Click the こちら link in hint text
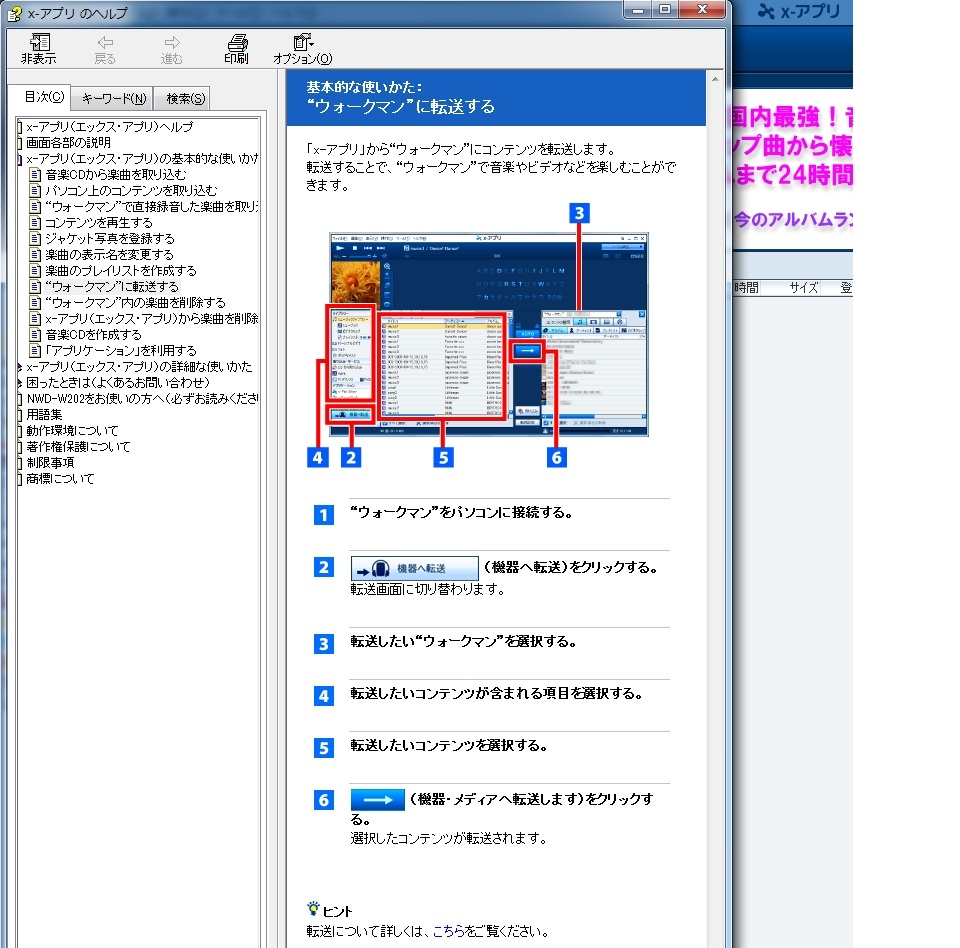960x948 pixels. coord(448,931)
